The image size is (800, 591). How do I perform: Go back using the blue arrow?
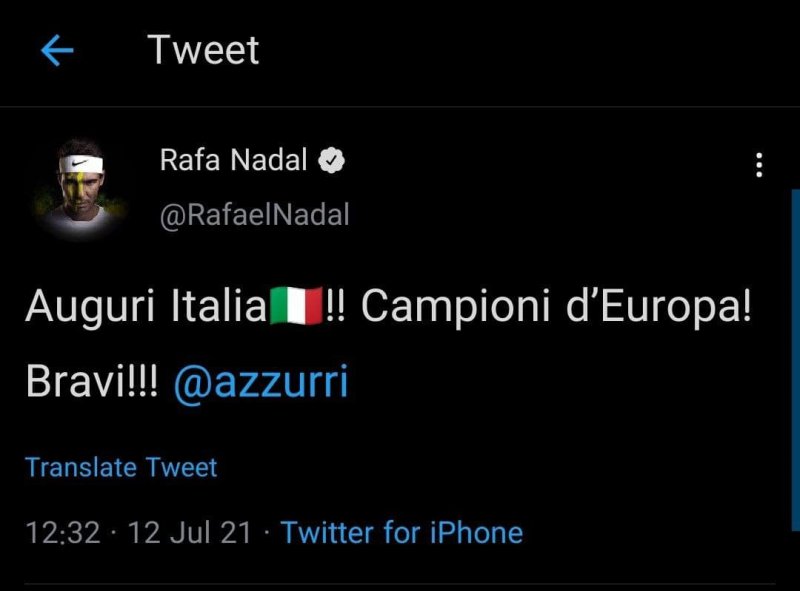[57, 50]
